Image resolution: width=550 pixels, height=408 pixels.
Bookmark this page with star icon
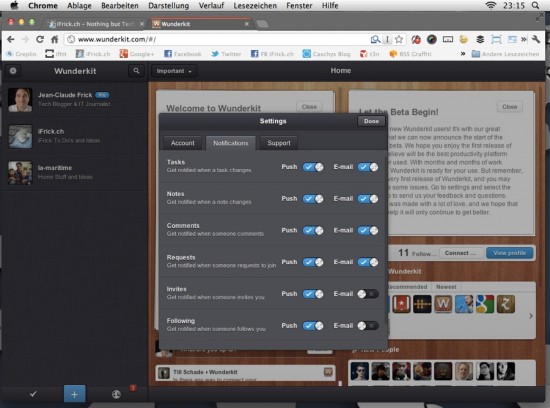tap(398, 39)
